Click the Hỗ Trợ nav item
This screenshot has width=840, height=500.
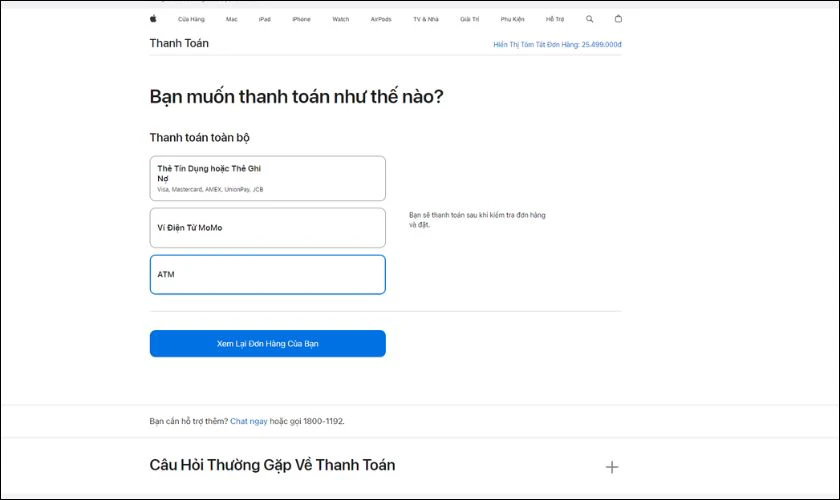pos(555,19)
